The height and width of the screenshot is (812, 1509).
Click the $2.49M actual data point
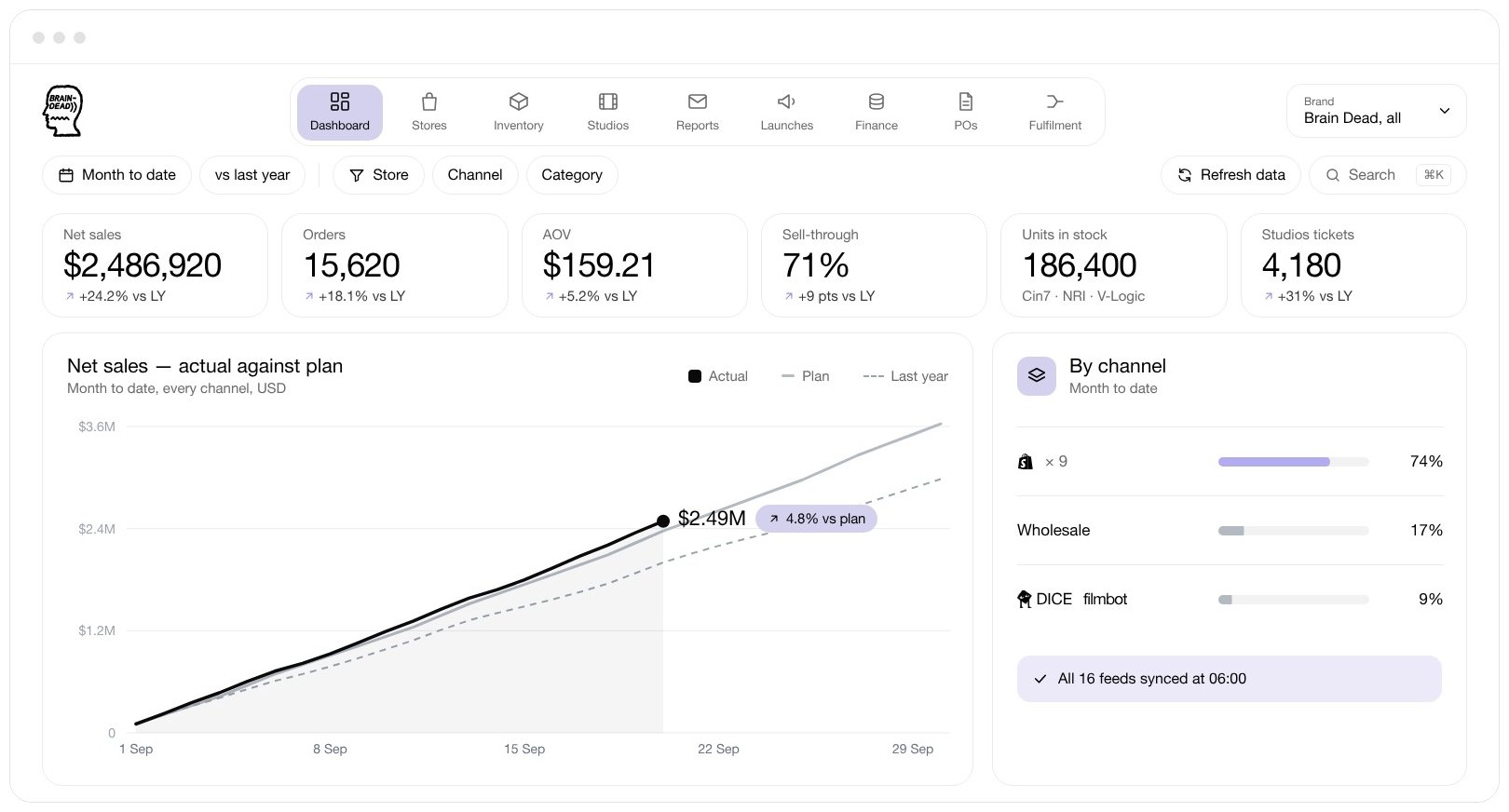click(663, 521)
